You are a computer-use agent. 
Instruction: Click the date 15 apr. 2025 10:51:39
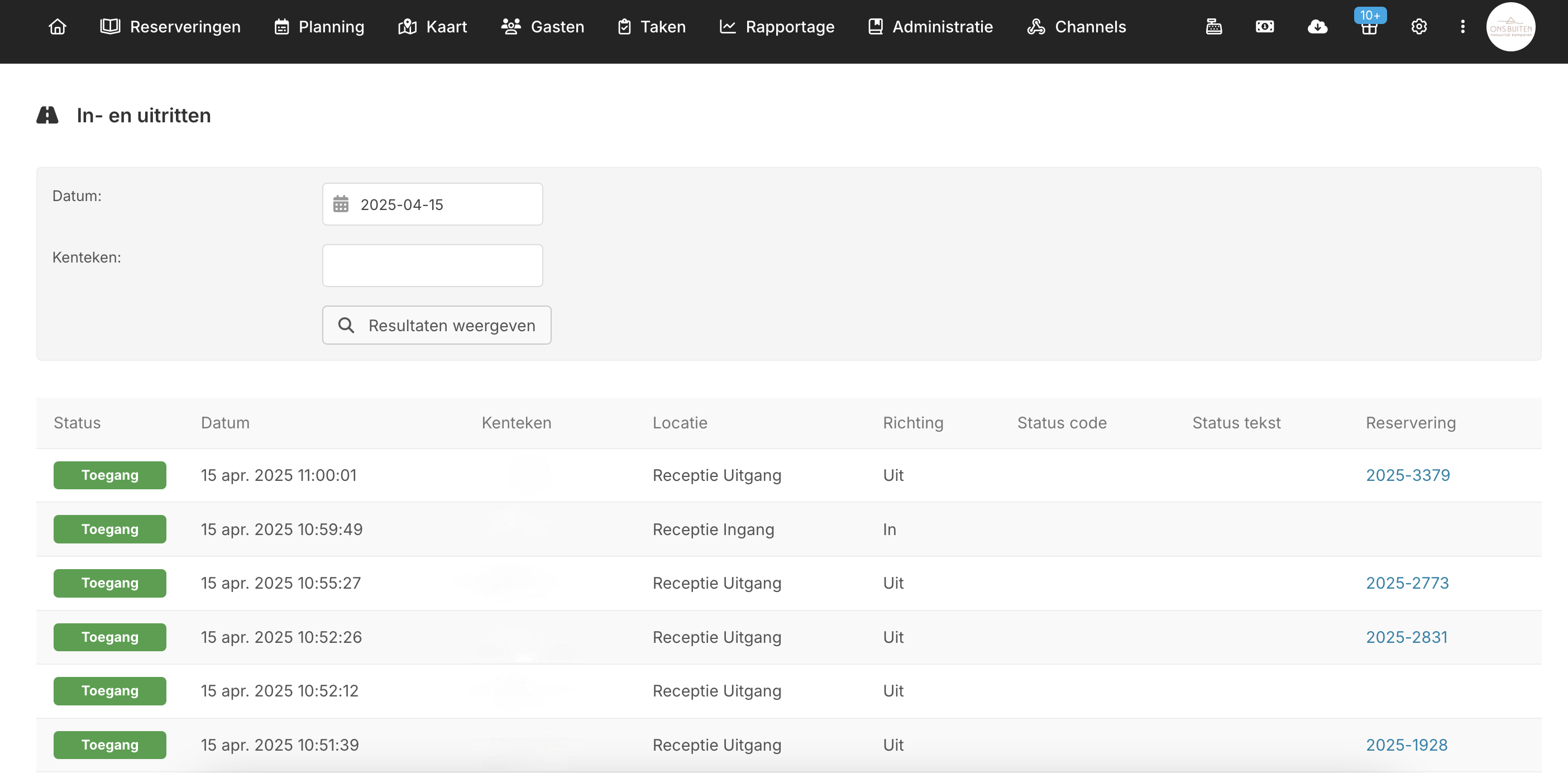click(280, 745)
